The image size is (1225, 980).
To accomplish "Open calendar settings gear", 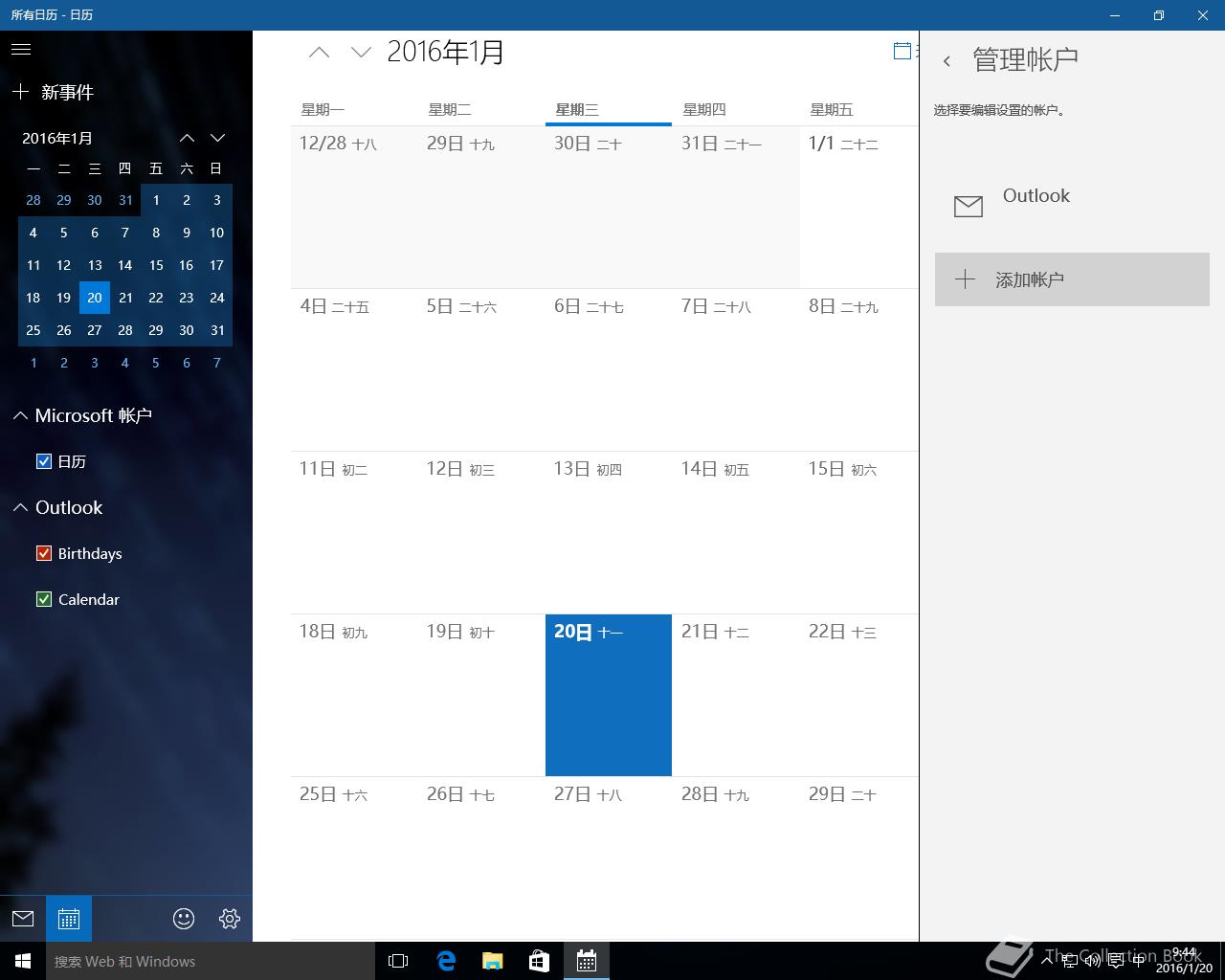I will point(230,919).
